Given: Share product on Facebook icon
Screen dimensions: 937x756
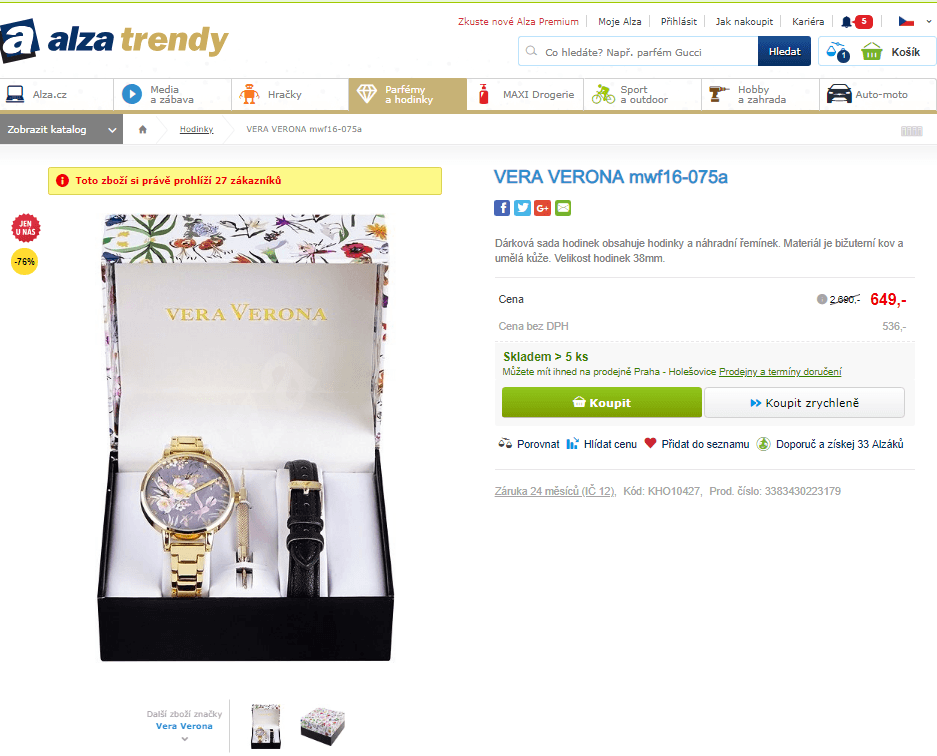Looking at the screenshot, I should pos(502,208).
